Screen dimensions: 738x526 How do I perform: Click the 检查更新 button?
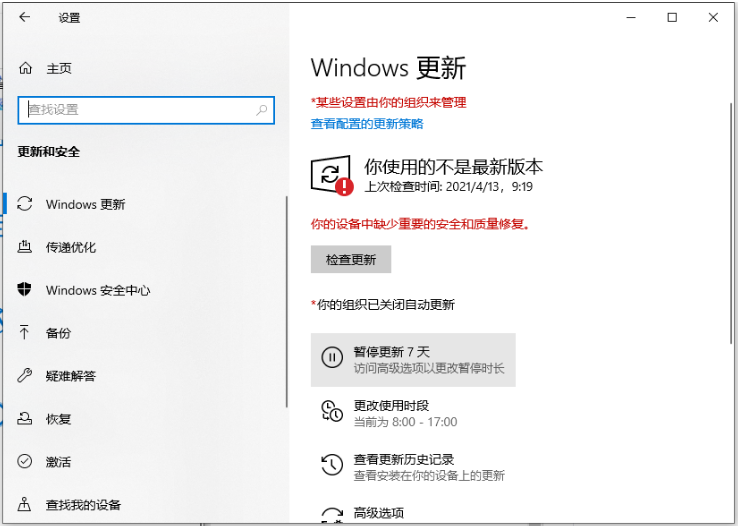351,259
